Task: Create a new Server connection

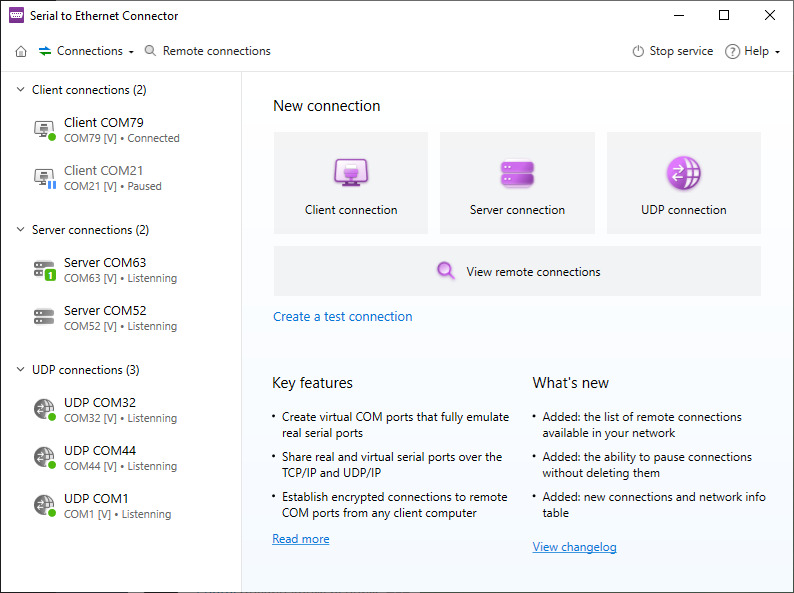Action: coord(517,183)
